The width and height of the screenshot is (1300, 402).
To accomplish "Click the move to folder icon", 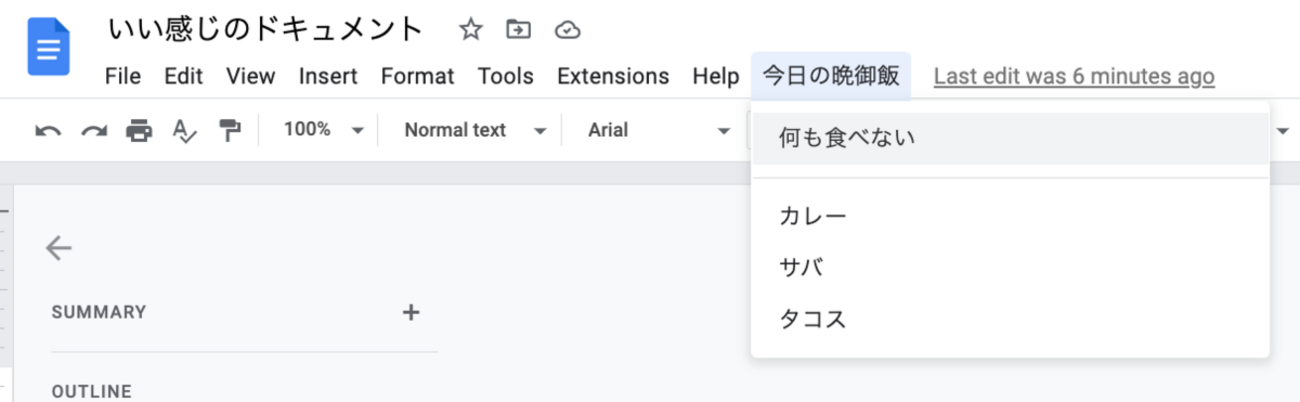I will click(x=518, y=30).
